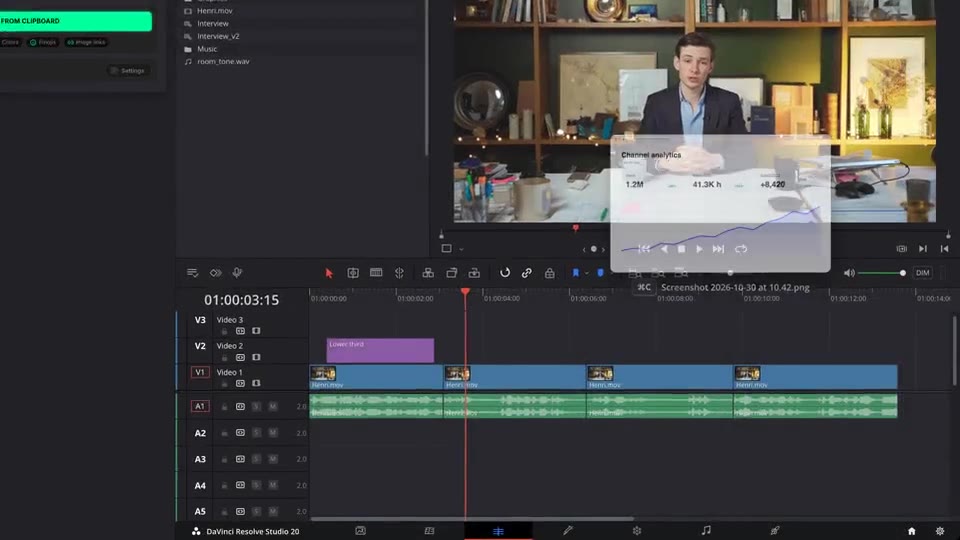960x540 pixels.
Task: Lock the Video 3 track
Action: click(x=224, y=331)
